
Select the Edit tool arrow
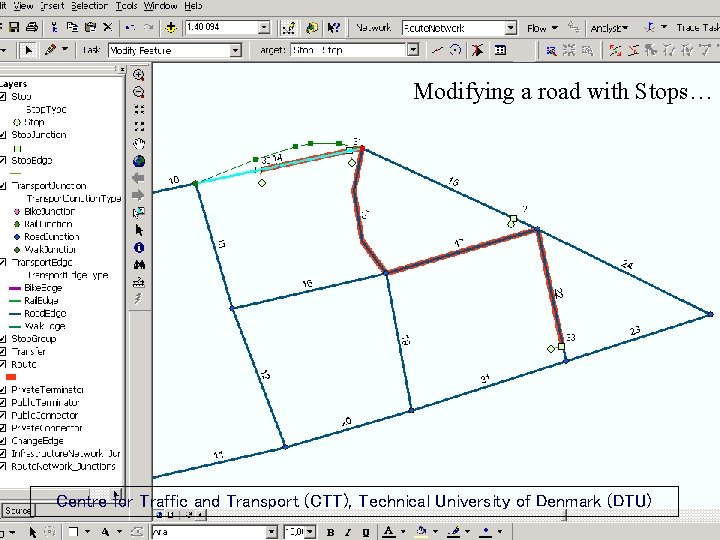28,50
